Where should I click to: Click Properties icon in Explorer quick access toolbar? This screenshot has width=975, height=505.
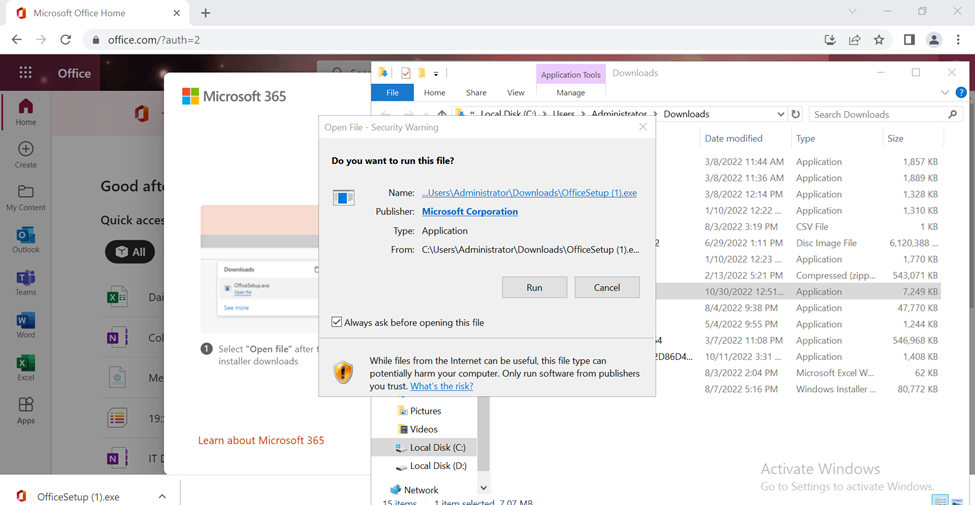click(x=405, y=73)
